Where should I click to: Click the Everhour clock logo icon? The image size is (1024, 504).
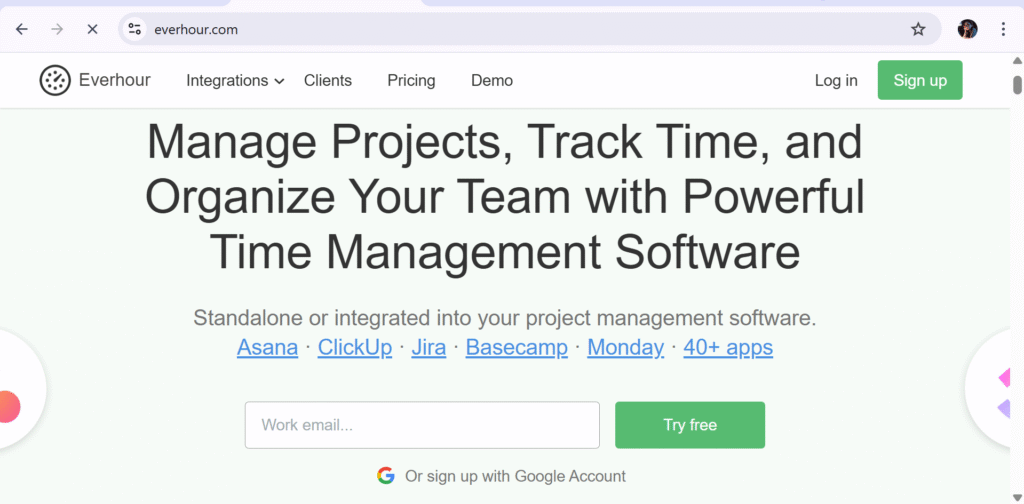click(55, 80)
